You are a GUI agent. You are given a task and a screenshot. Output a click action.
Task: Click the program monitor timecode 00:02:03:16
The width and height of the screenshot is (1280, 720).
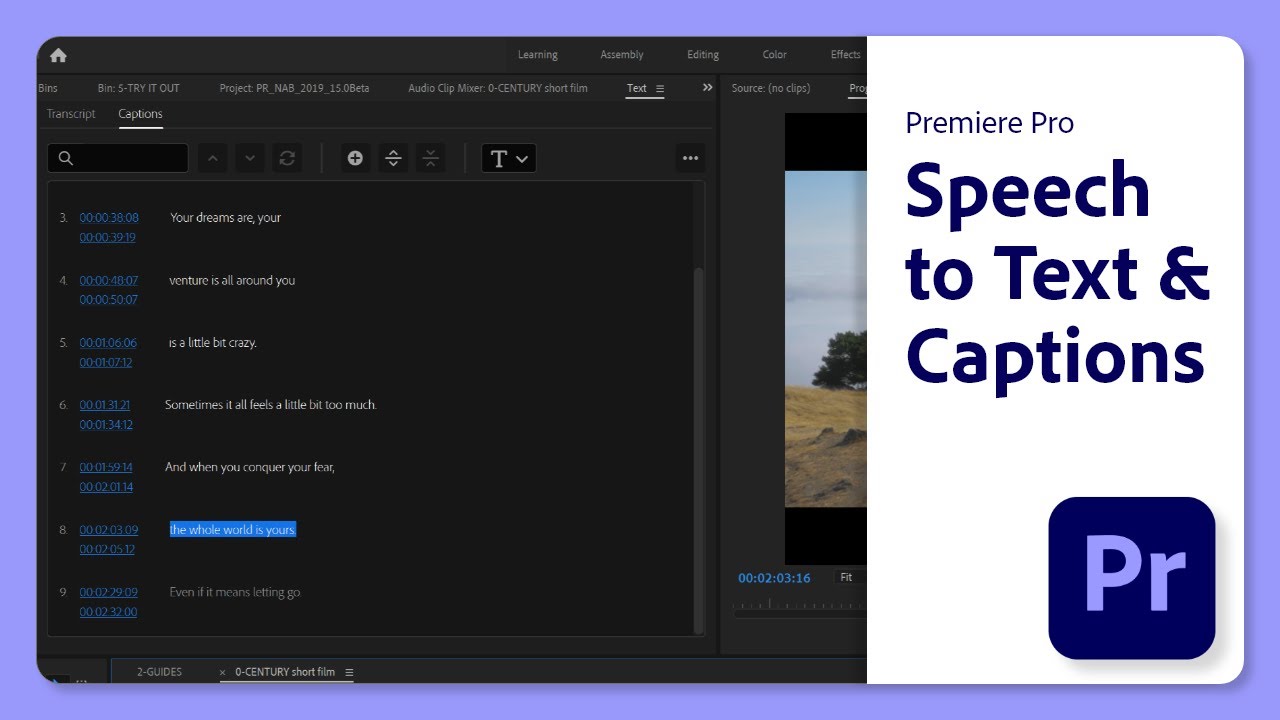[774, 578]
